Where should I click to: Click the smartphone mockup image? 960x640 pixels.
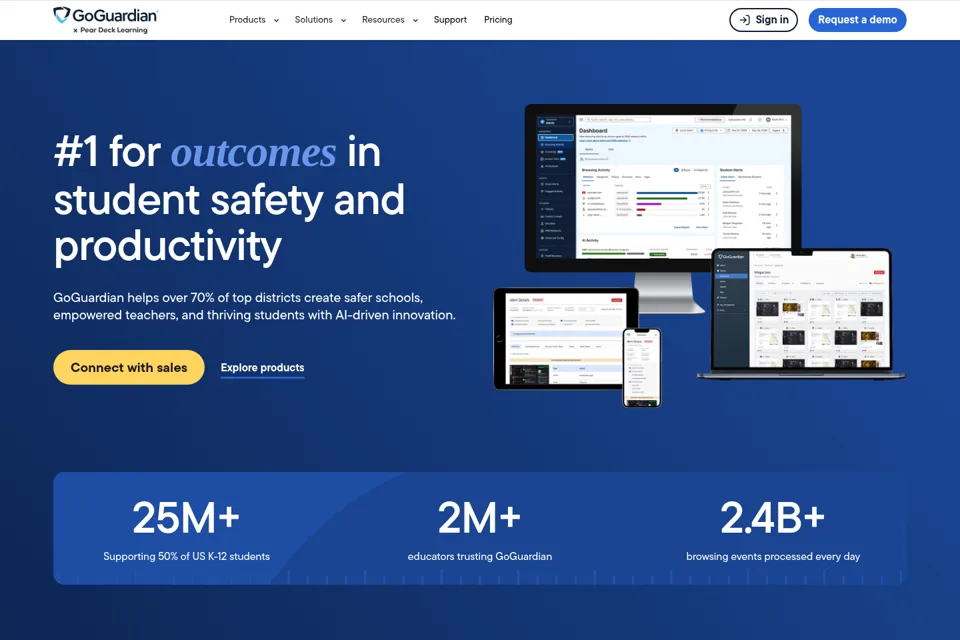click(642, 367)
